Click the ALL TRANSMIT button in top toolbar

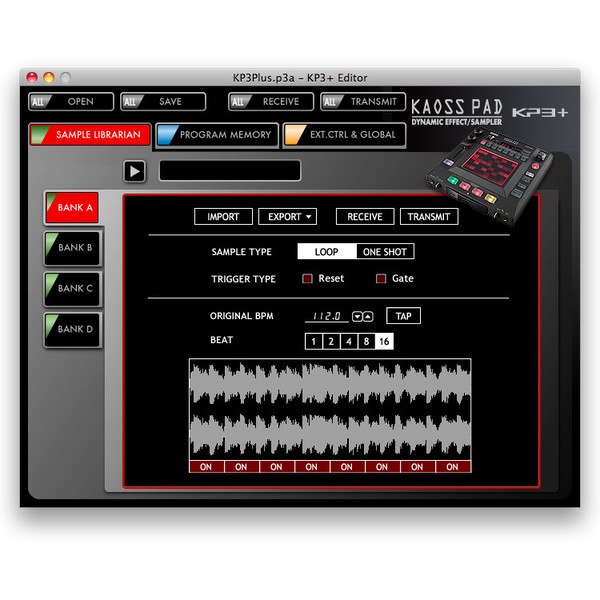click(363, 102)
